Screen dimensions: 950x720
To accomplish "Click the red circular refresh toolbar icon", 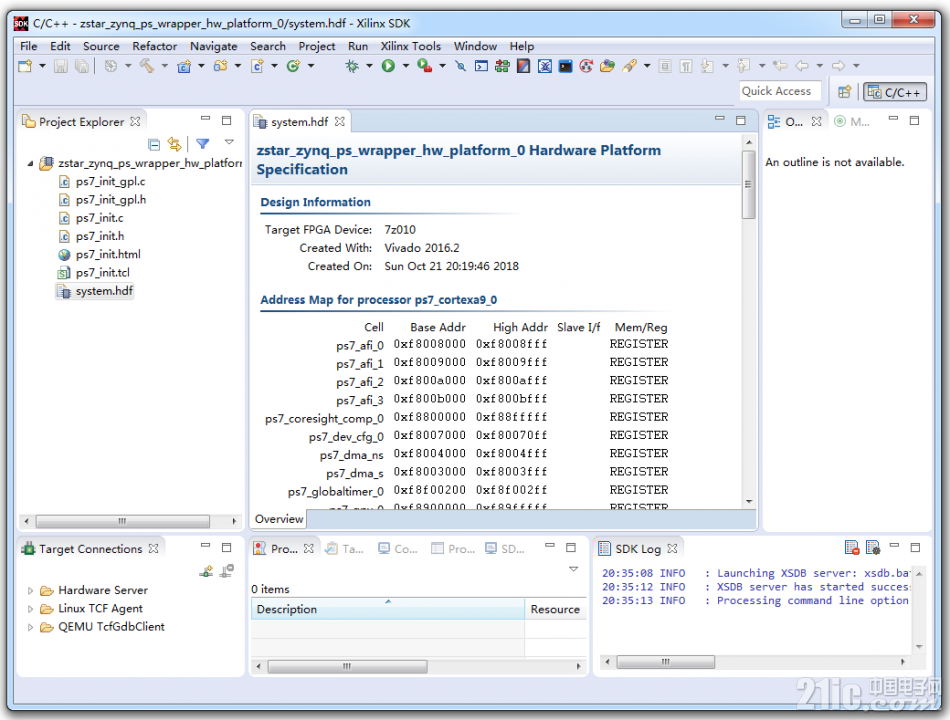I will pyautogui.click(x=586, y=65).
